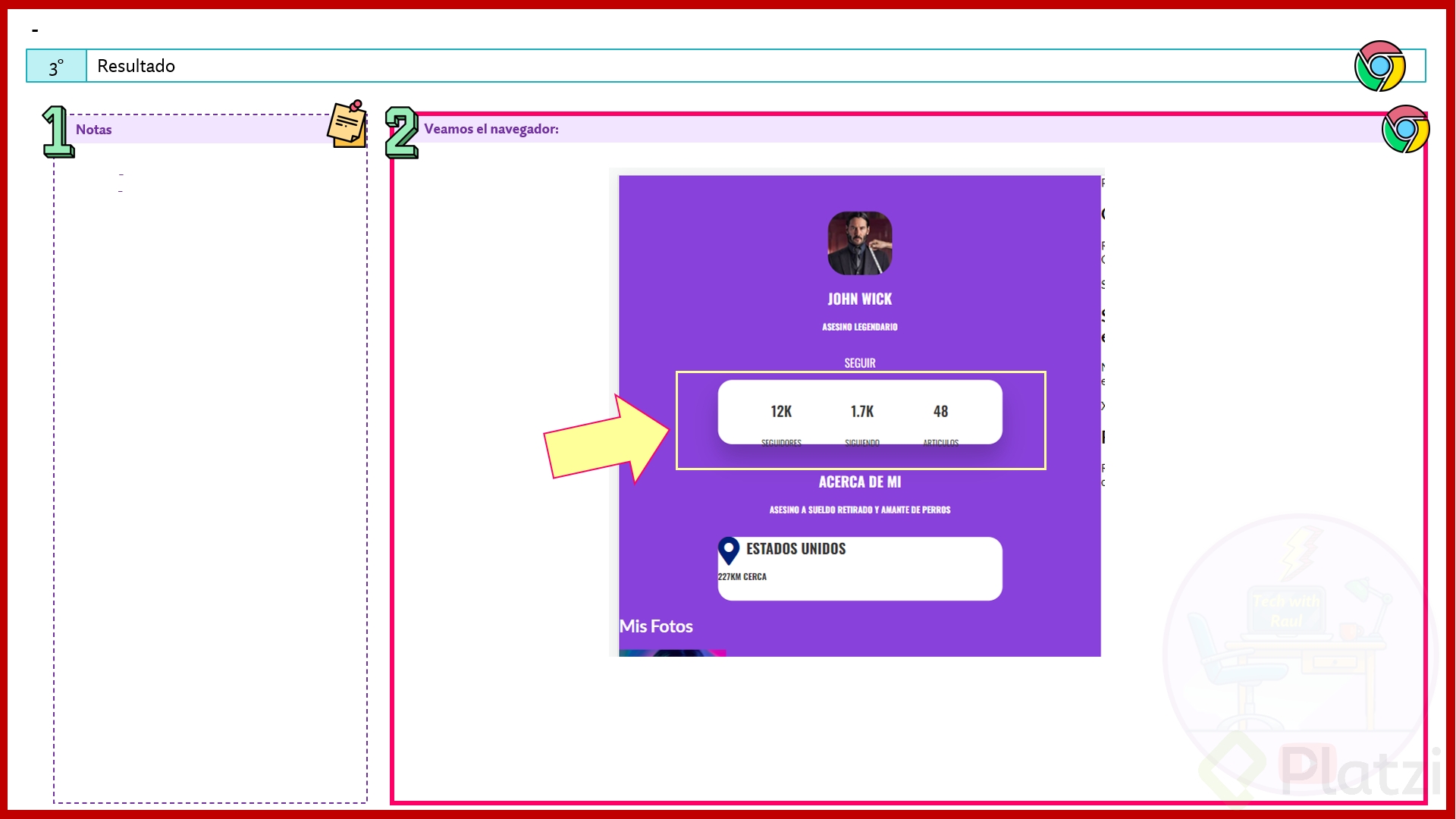
Task: Click the green number 2 badge
Action: point(401,132)
